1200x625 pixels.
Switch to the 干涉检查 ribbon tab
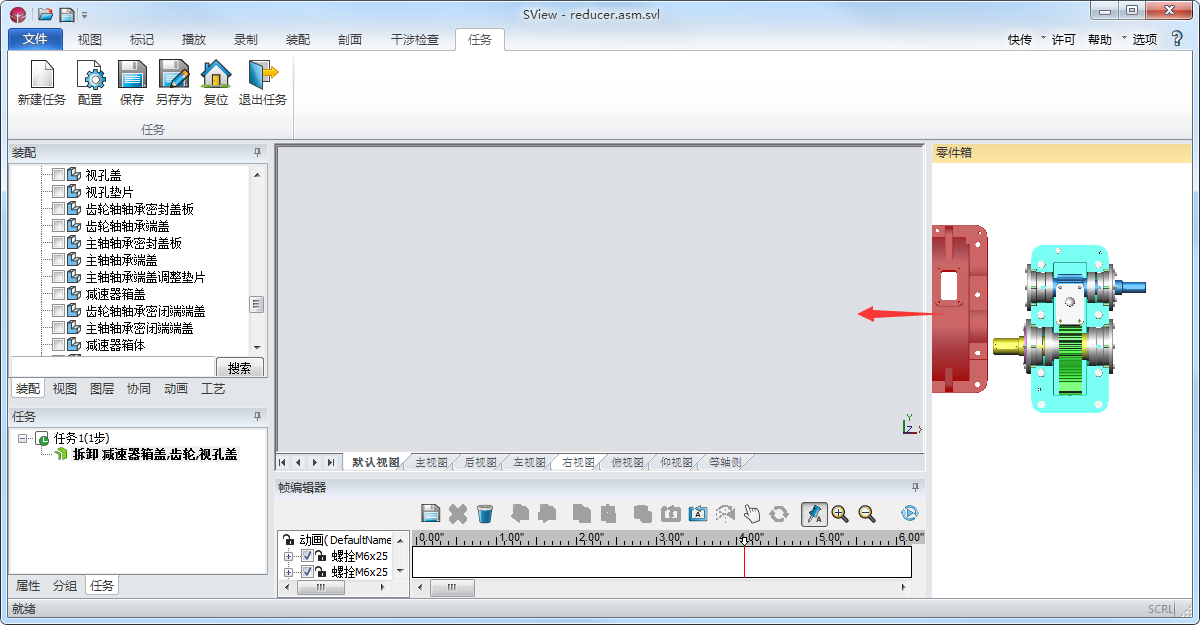414,40
